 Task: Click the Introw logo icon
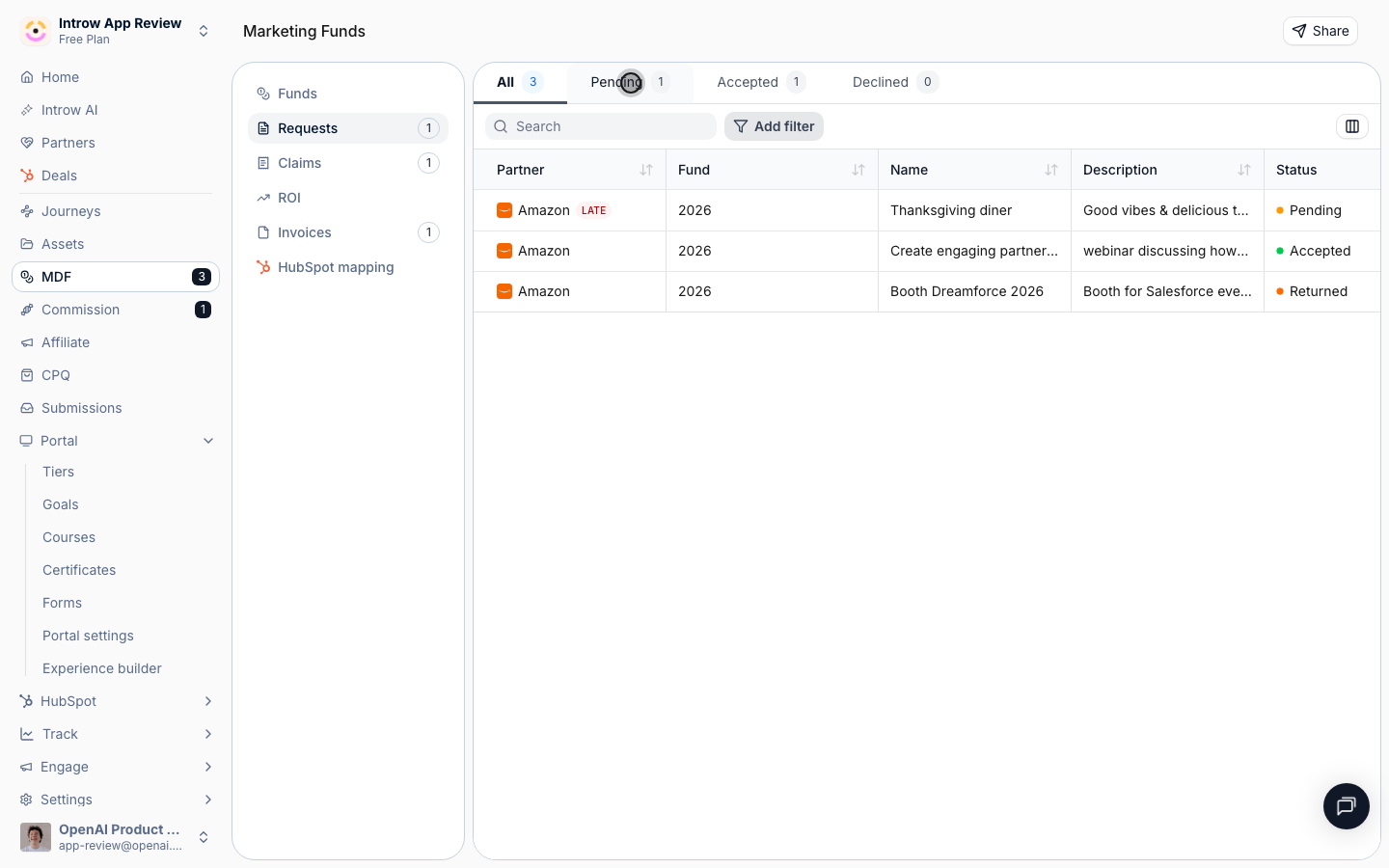pos(36,31)
